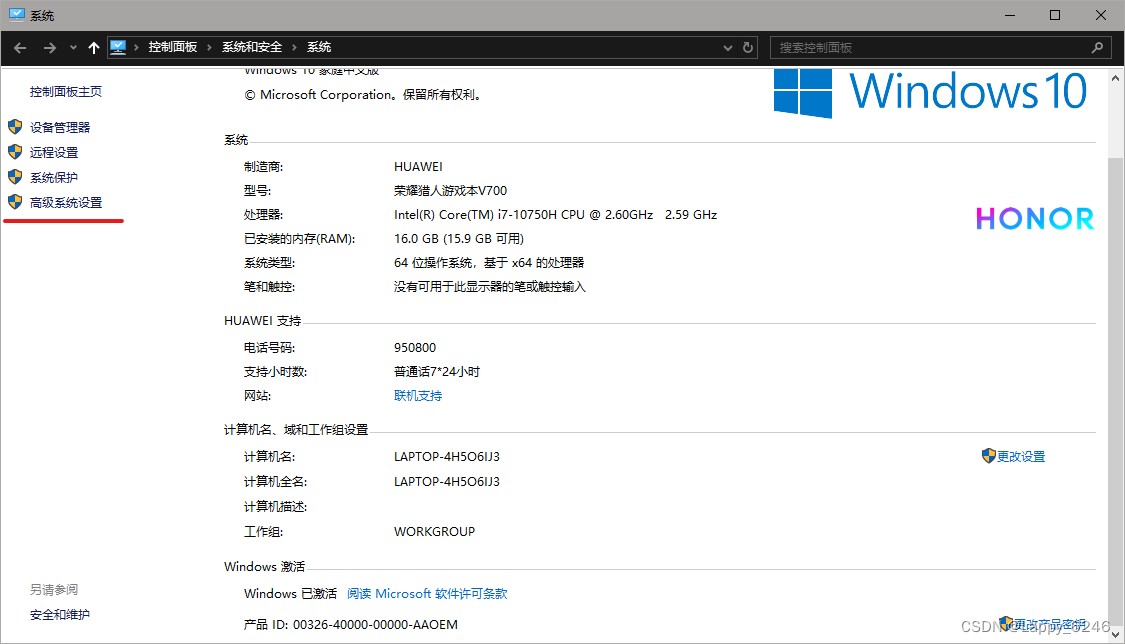Go up one level with up arrow
The width and height of the screenshot is (1125, 644).
pos(93,47)
